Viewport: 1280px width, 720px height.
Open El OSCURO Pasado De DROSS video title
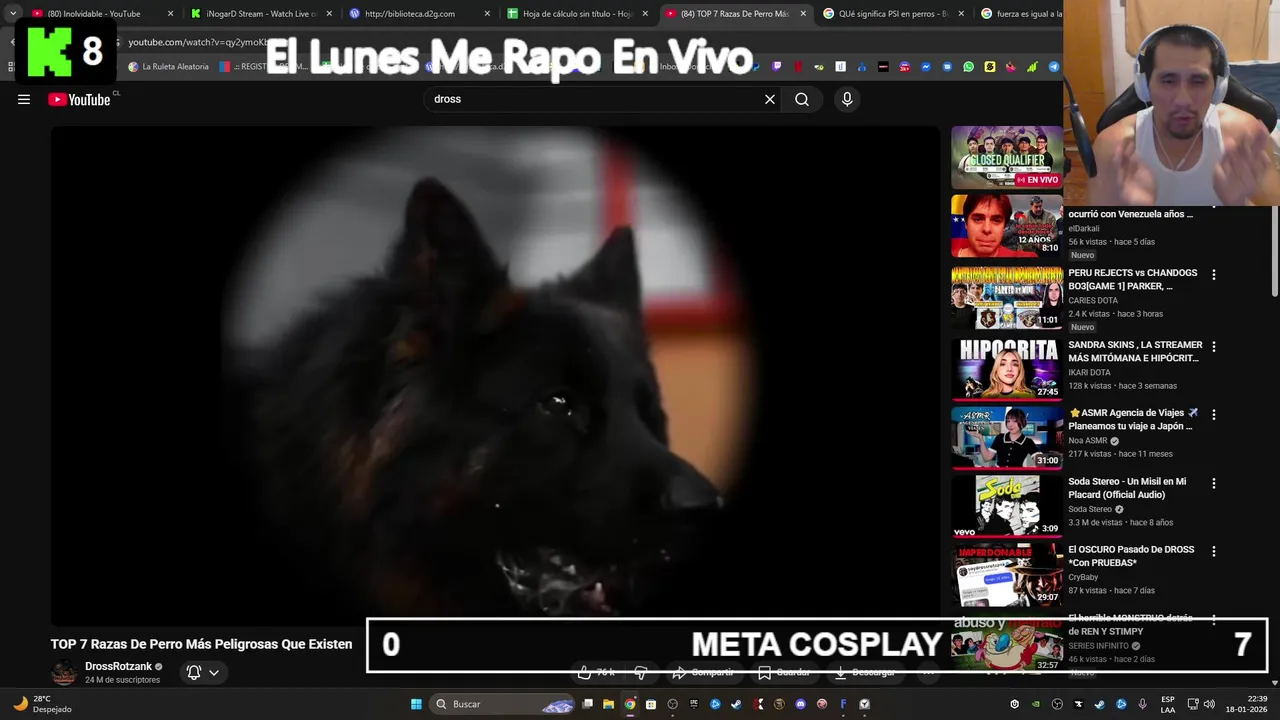coord(1131,556)
